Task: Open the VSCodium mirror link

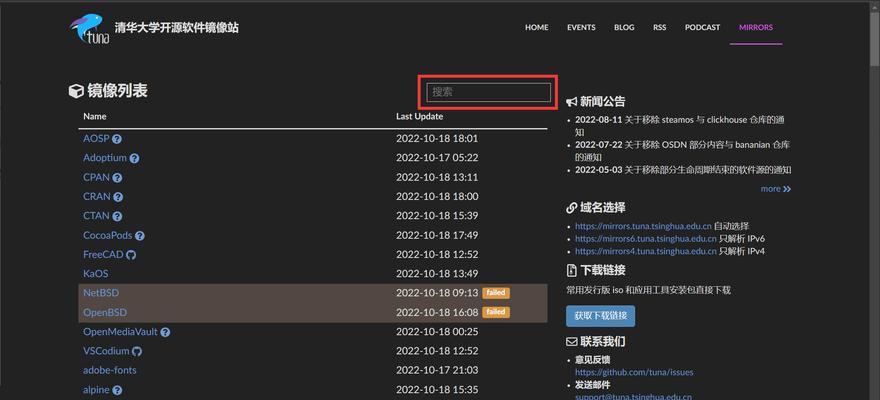Action: coord(106,351)
